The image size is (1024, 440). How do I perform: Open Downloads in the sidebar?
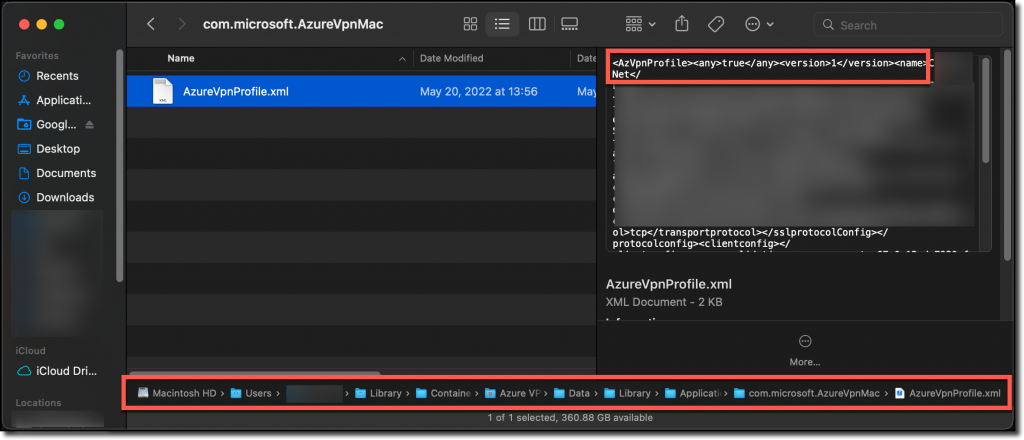(57, 197)
